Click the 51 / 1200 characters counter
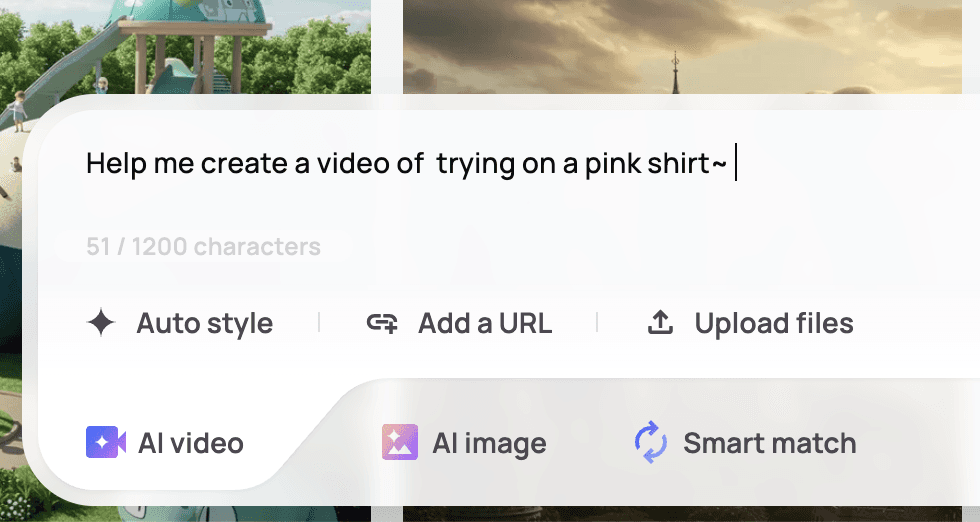The image size is (980, 522). [x=204, y=246]
